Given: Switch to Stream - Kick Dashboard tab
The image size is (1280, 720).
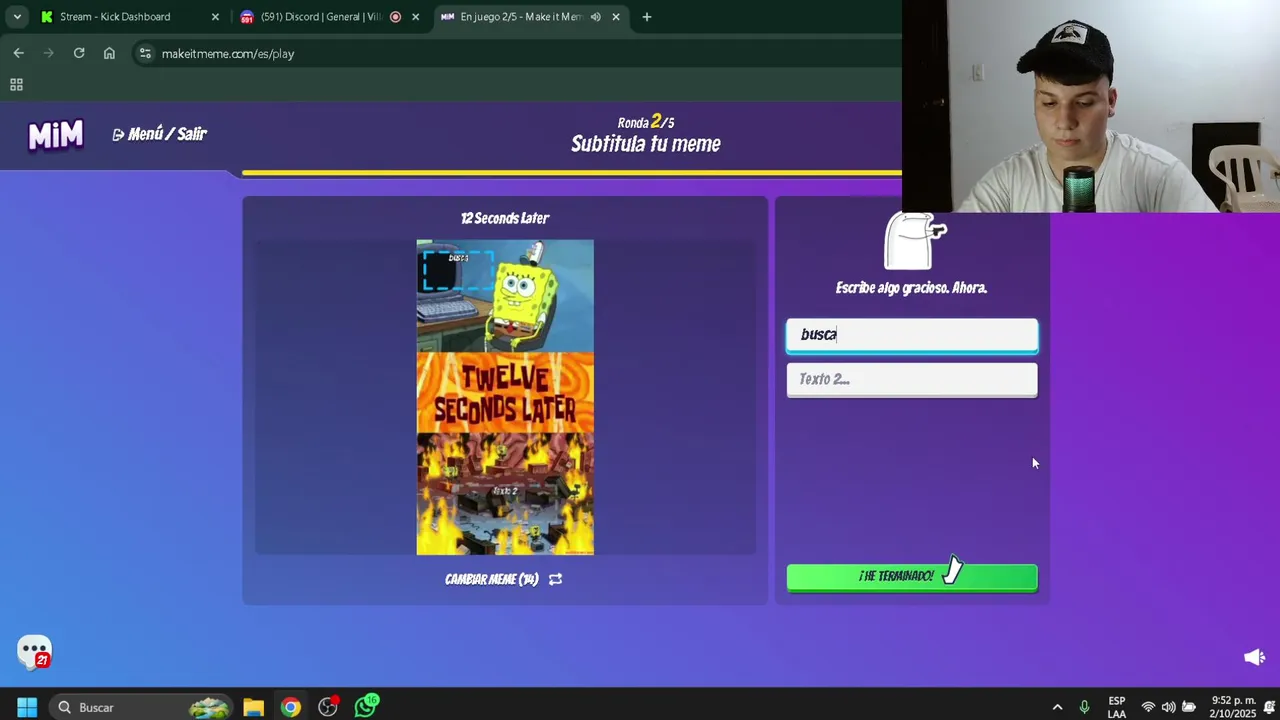Looking at the screenshot, I should (115, 17).
